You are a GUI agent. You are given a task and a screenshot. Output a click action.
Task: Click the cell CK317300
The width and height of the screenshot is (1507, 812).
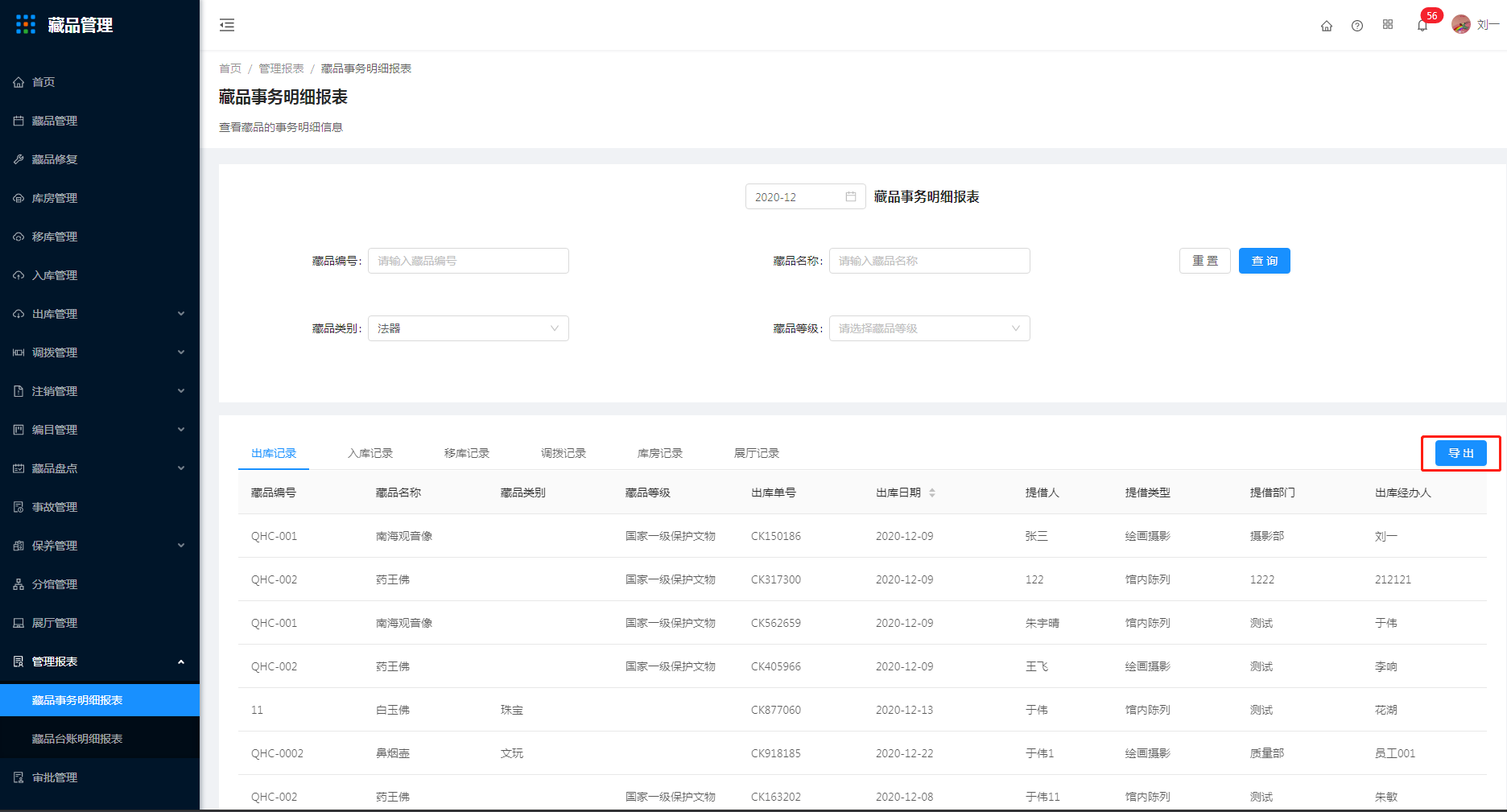coord(776,579)
